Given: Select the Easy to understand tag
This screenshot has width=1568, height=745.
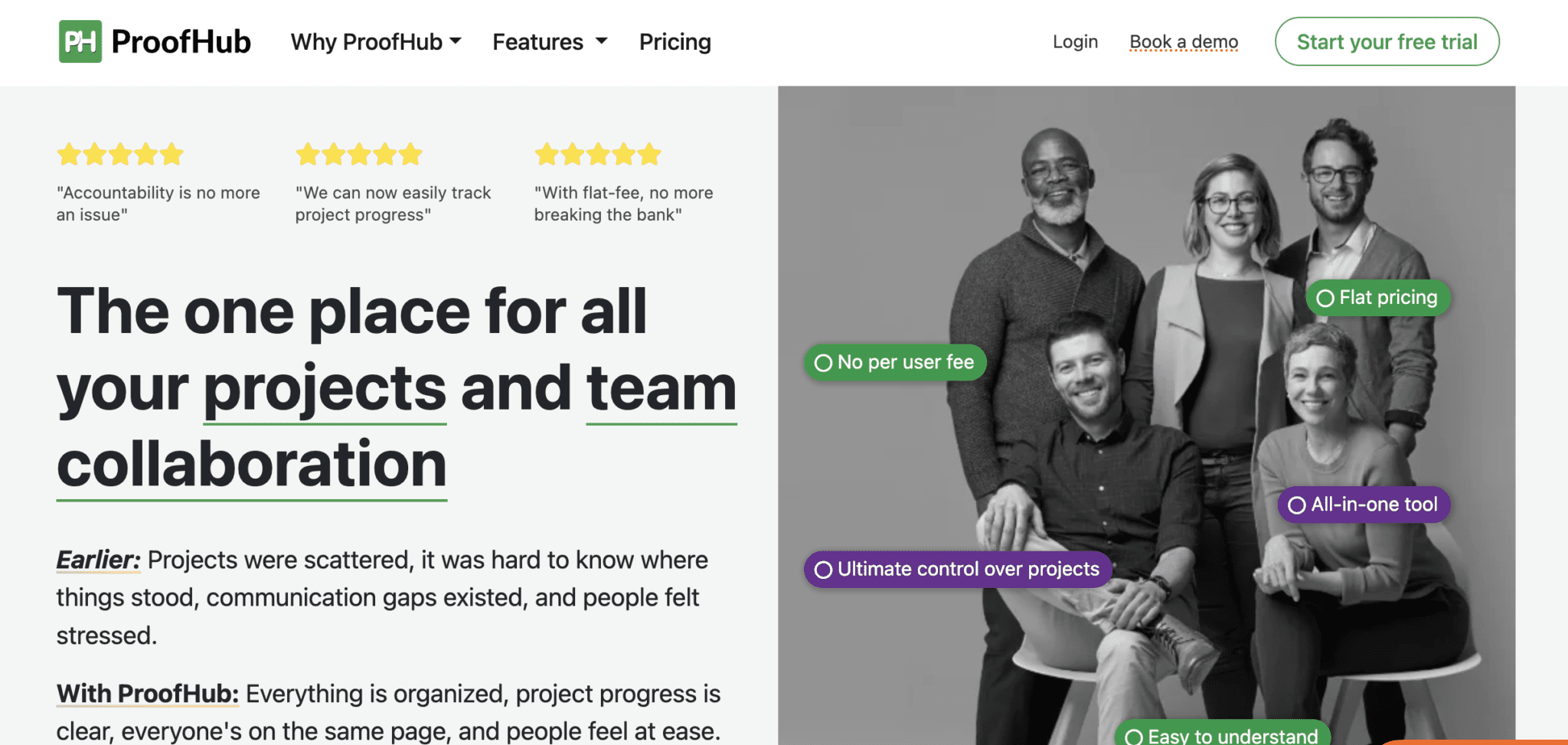Looking at the screenshot, I should pos(1223,735).
